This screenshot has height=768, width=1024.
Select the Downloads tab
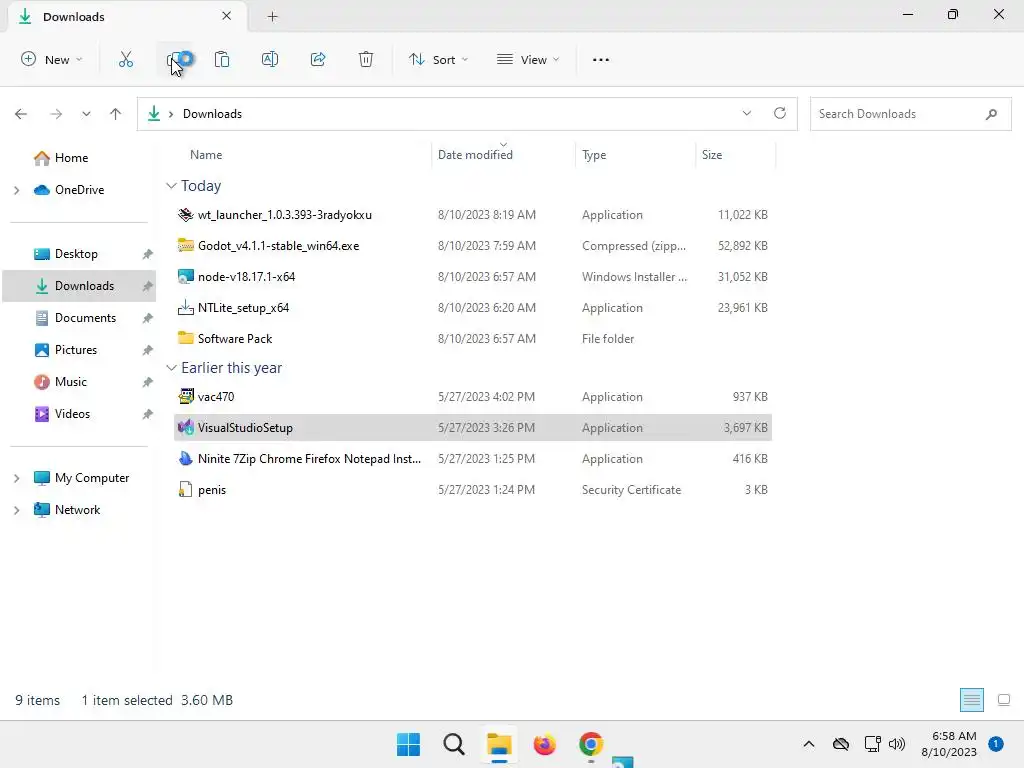click(x=127, y=16)
